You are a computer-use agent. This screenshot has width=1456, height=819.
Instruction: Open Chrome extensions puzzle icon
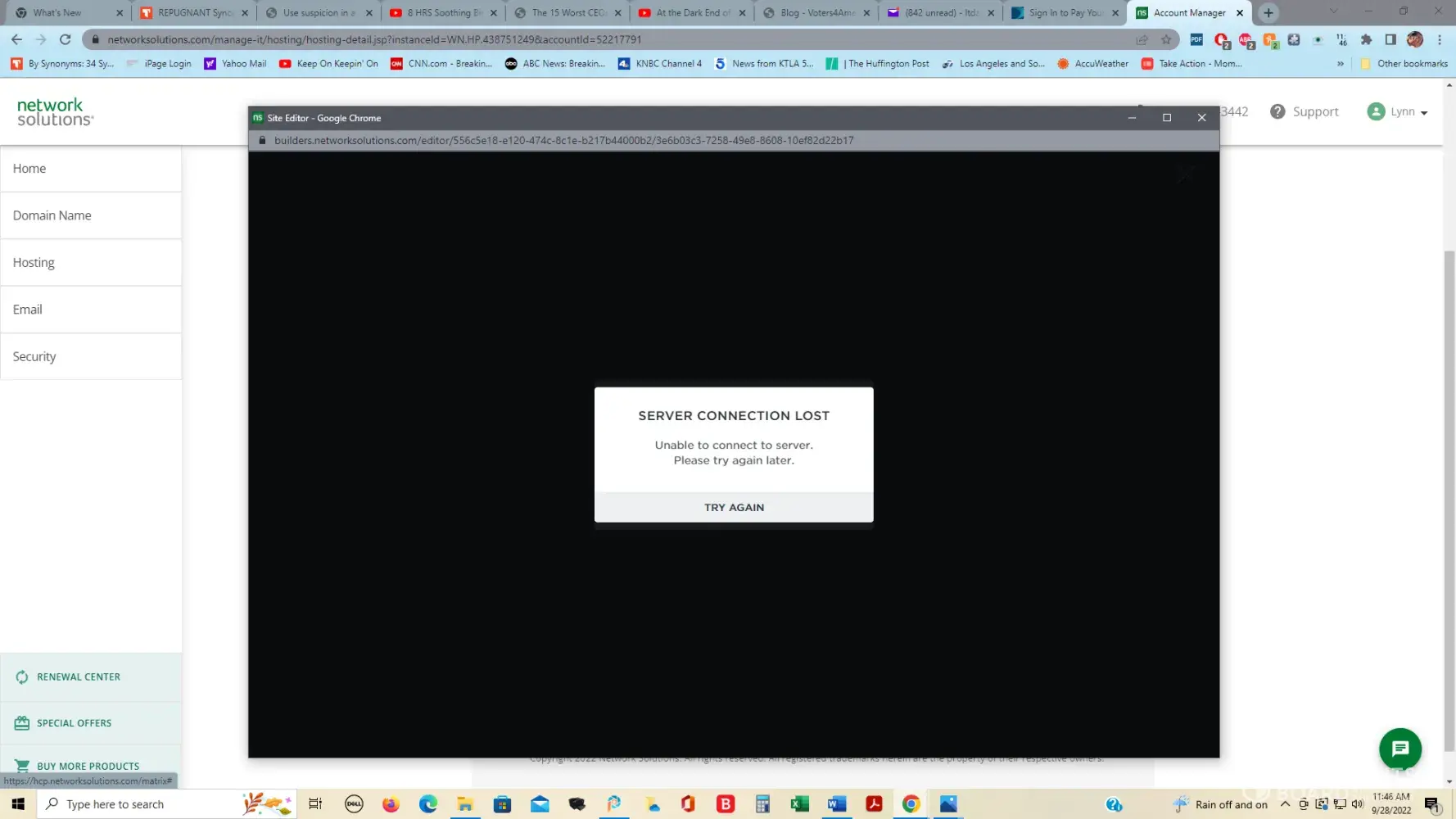tap(1366, 39)
